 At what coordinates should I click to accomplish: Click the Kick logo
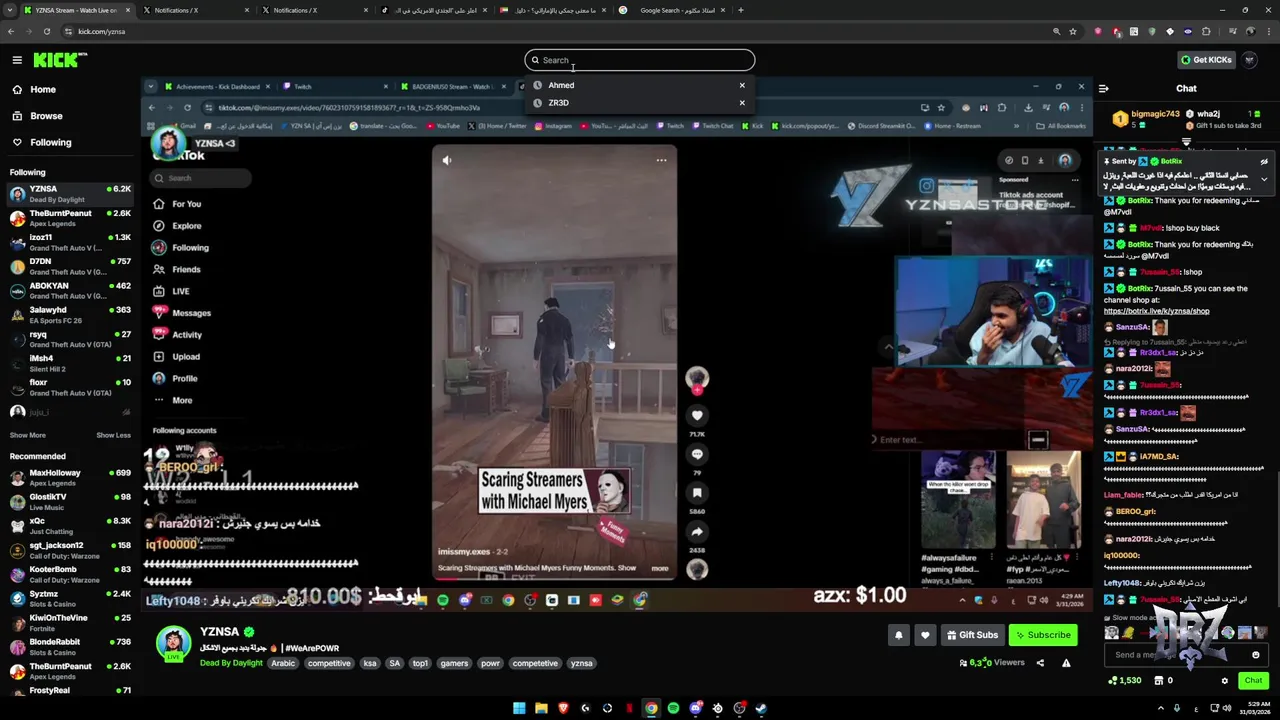(60, 60)
